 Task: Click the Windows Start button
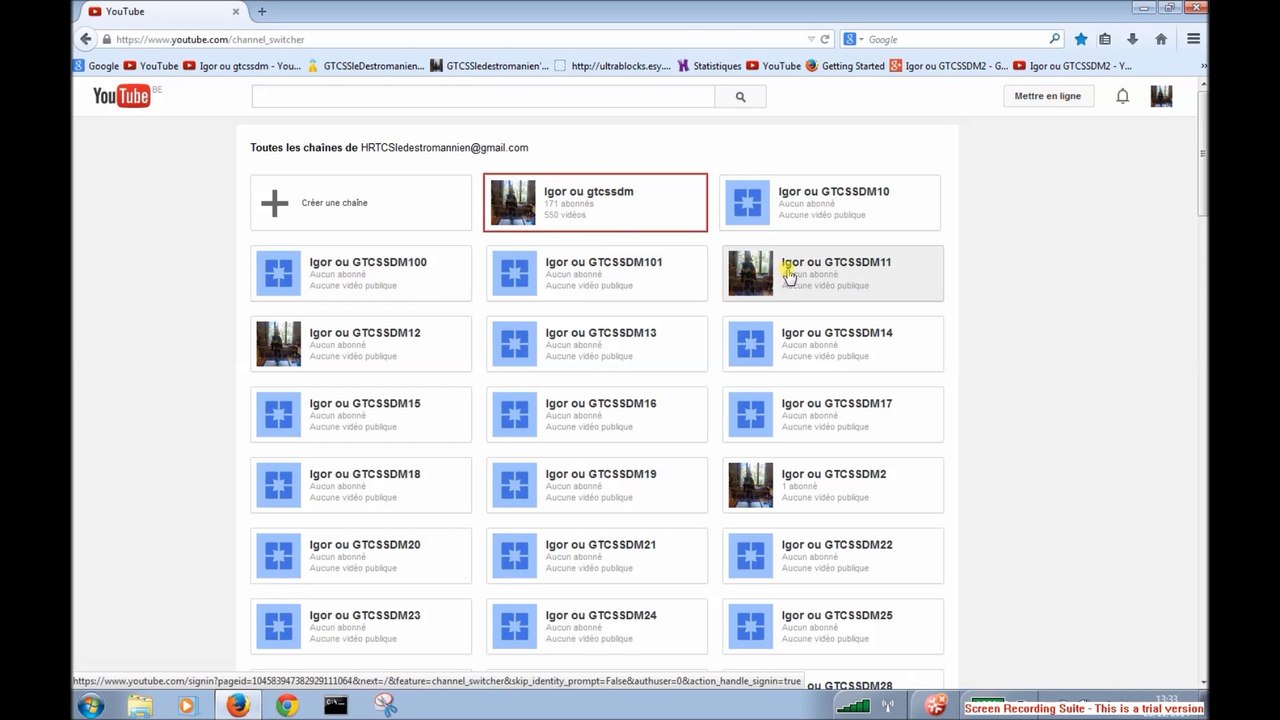(91, 706)
